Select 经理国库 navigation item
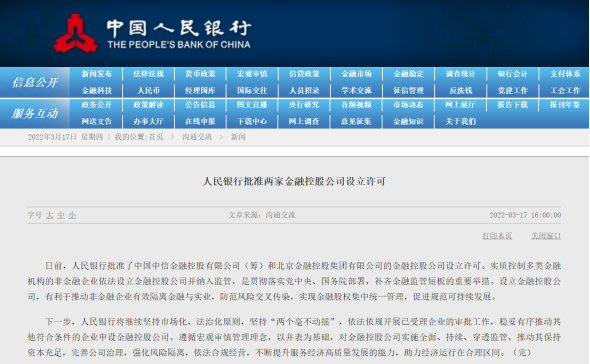The height and width of the screenshot is (364, 590). (x=200, y=90)
